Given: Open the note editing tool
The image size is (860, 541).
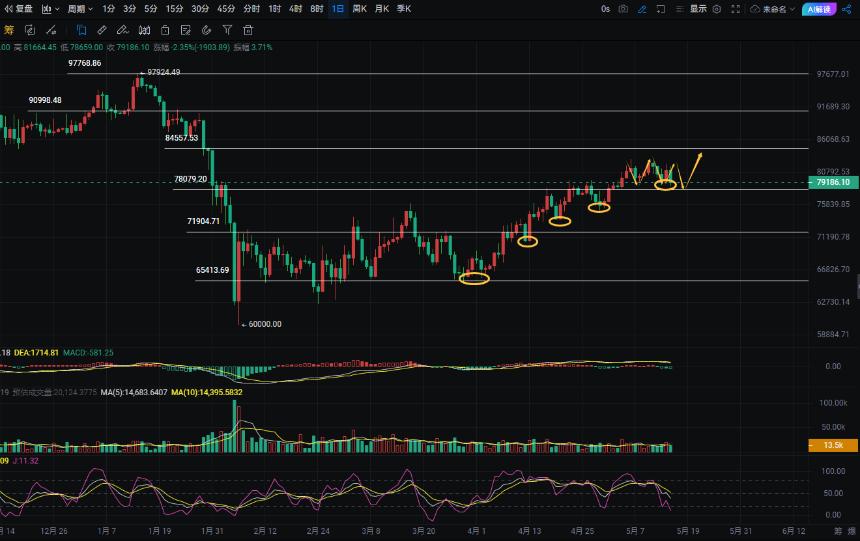Looking at the screenshot, I should (185, 30).
